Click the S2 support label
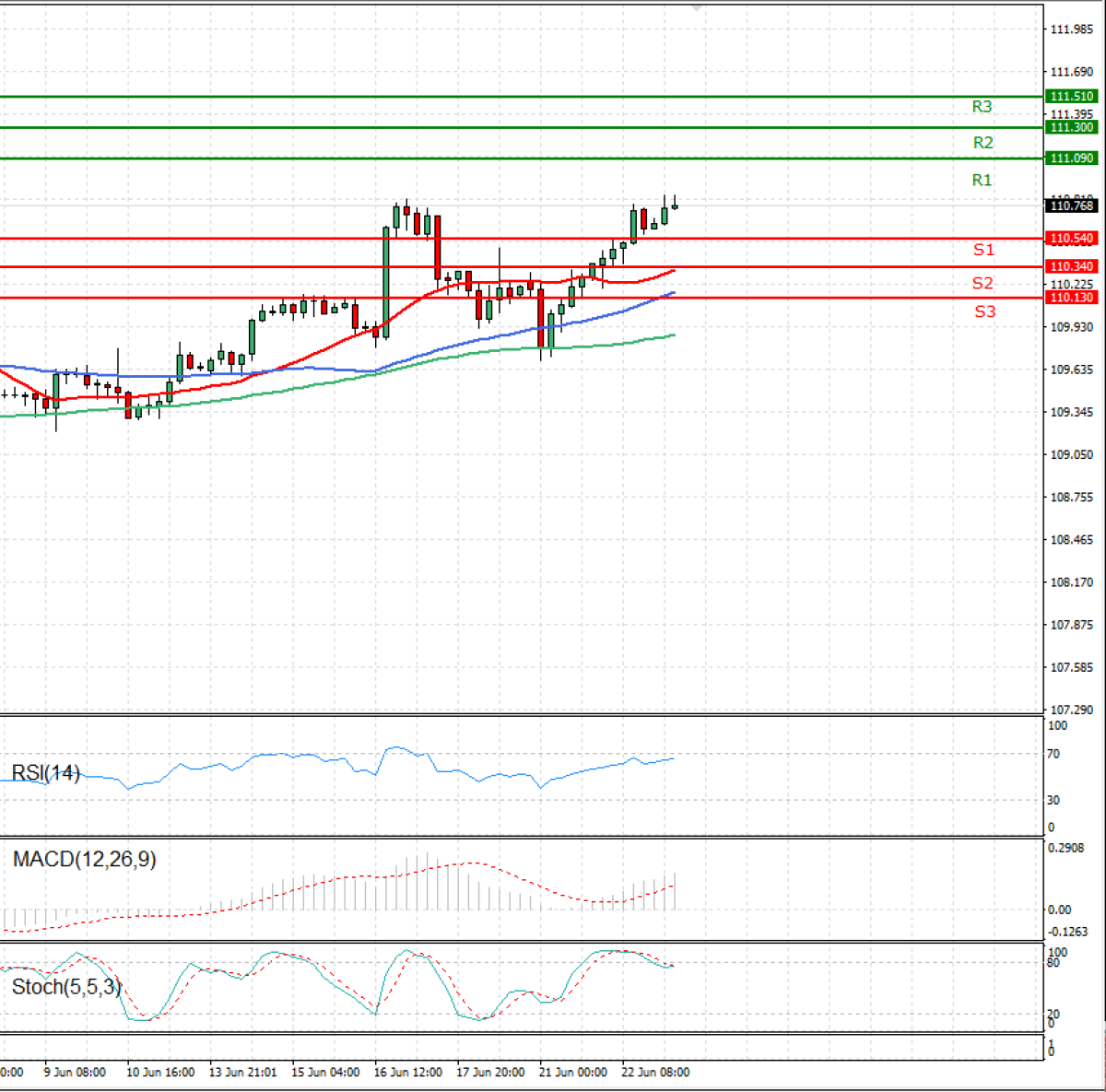1106x1092 pixels. pos(982,283)
